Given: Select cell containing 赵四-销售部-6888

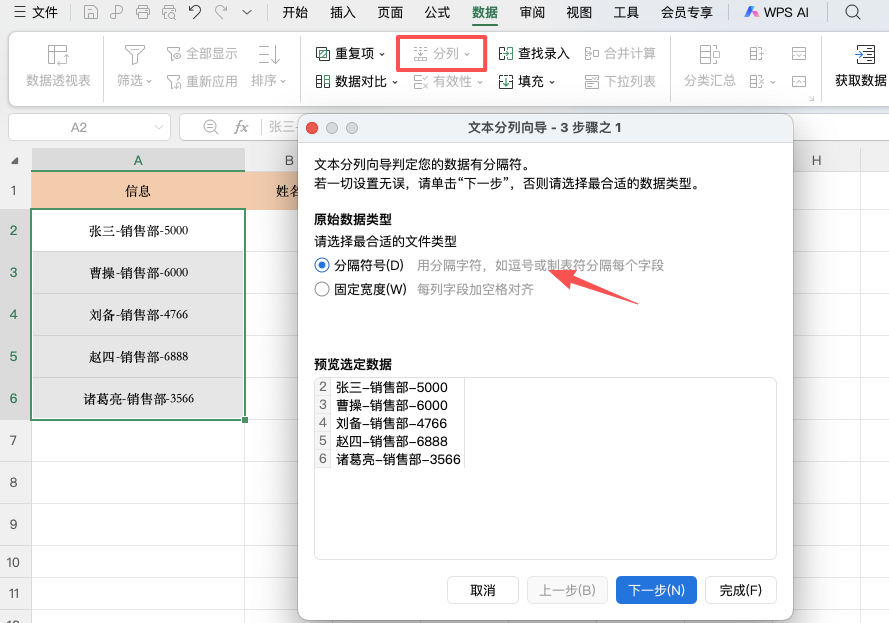Looking at the screenshot, I should coord(138,357).
